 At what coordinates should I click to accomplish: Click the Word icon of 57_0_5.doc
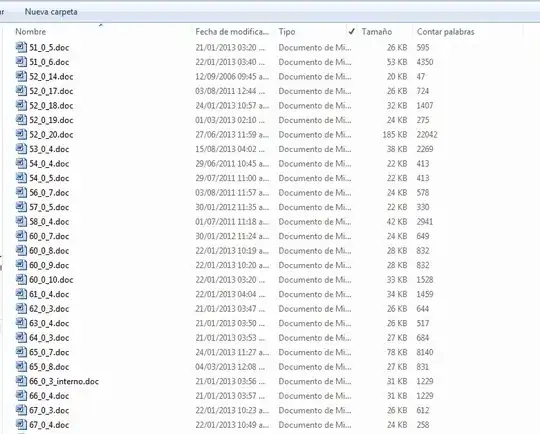21,207
